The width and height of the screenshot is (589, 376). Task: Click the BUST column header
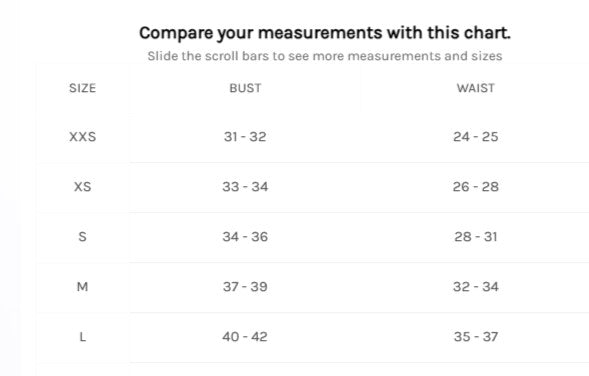[x=245, y=88]
